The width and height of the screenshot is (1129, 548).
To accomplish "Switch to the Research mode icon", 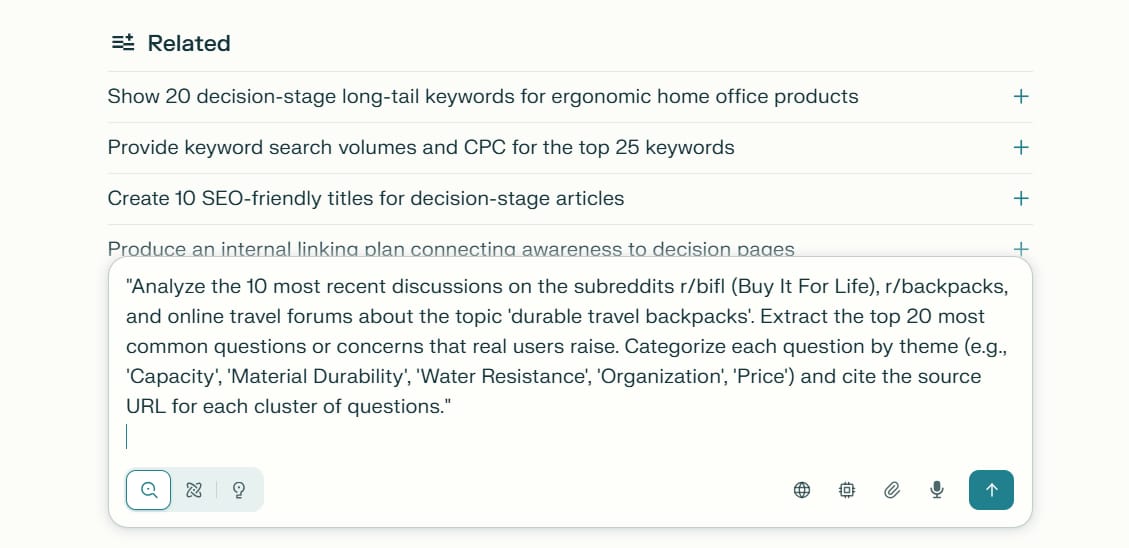I will [194, 490].
